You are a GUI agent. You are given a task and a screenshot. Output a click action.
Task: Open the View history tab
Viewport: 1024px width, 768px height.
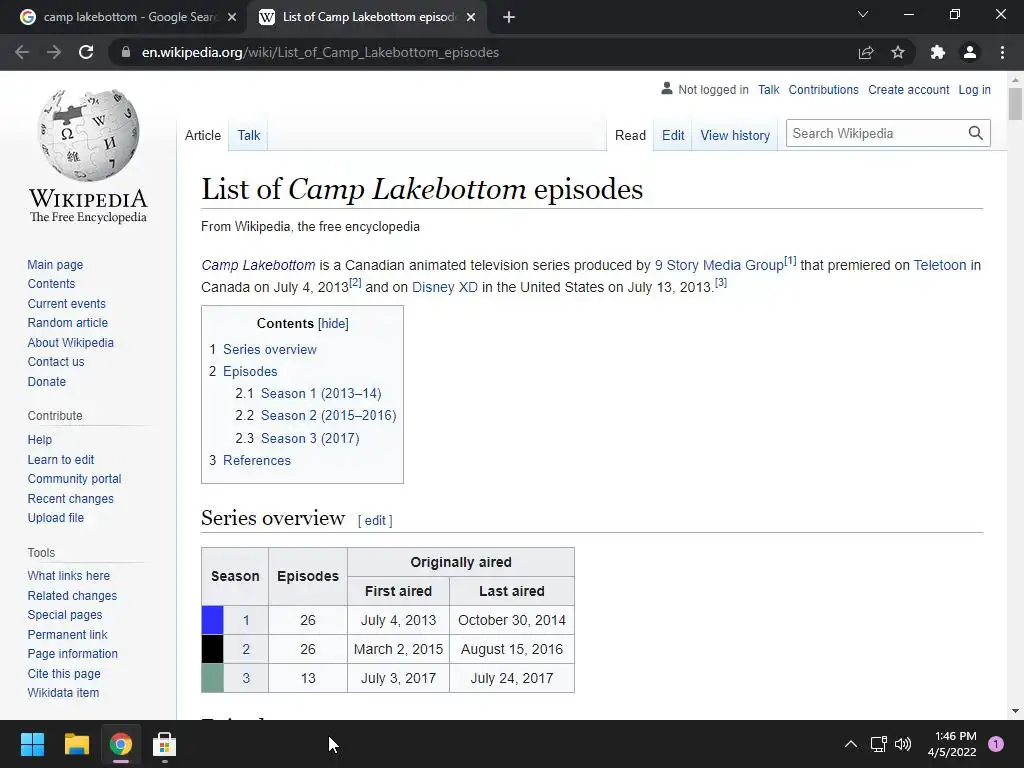735,135
